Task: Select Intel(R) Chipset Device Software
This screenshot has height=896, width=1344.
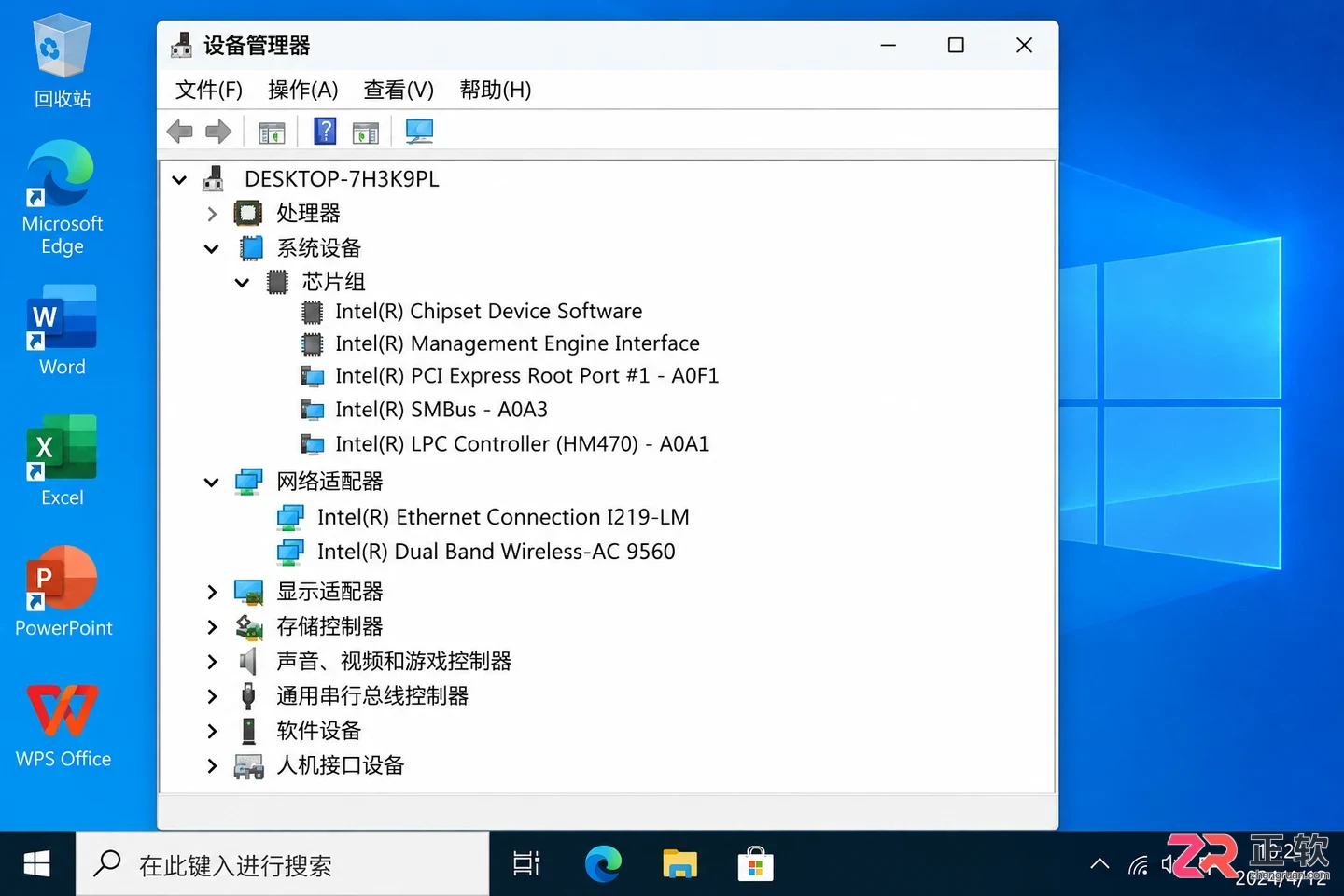Action: 472,311
